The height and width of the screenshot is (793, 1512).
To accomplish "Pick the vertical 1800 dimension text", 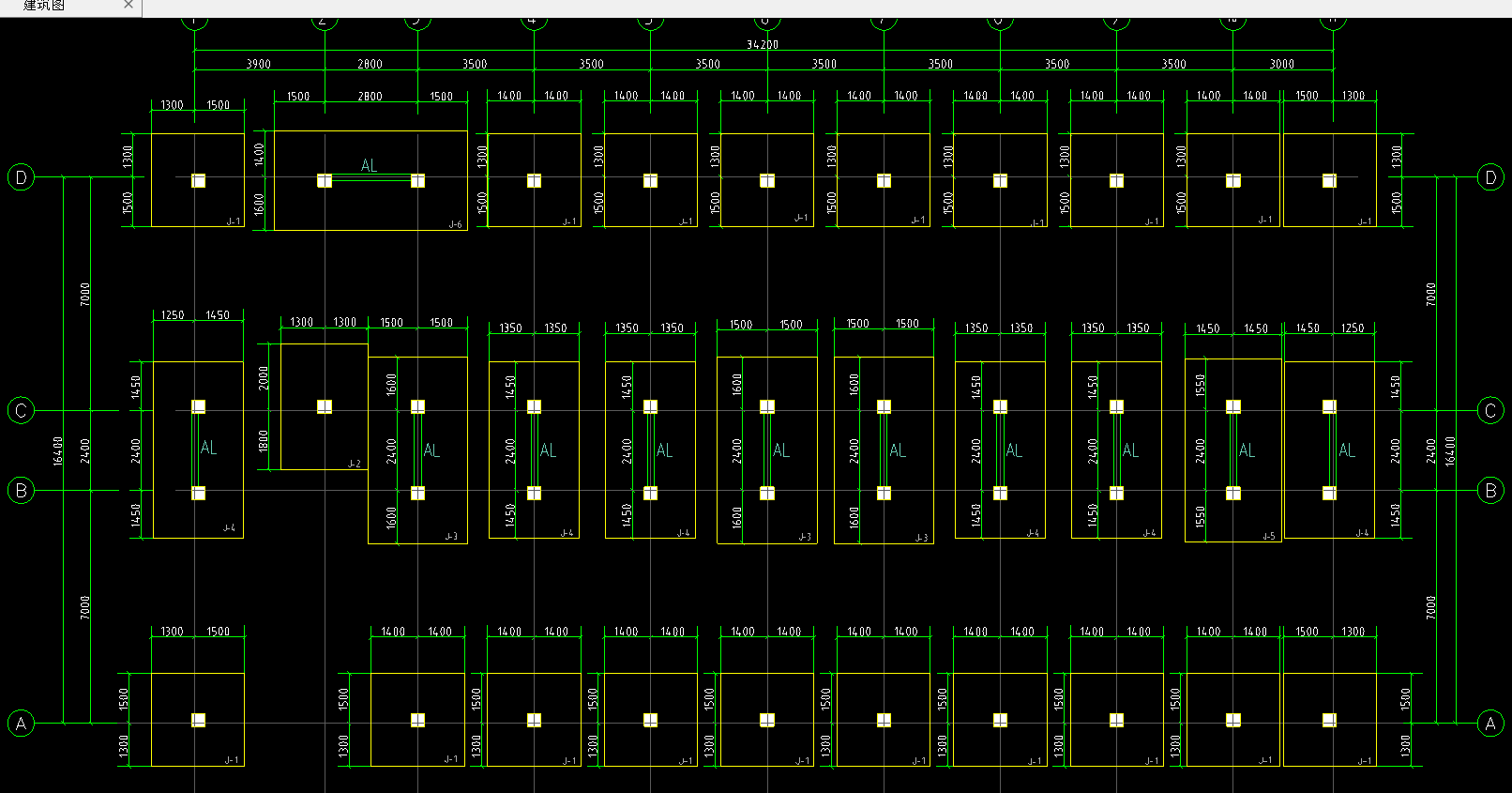I will pos(264,440).
